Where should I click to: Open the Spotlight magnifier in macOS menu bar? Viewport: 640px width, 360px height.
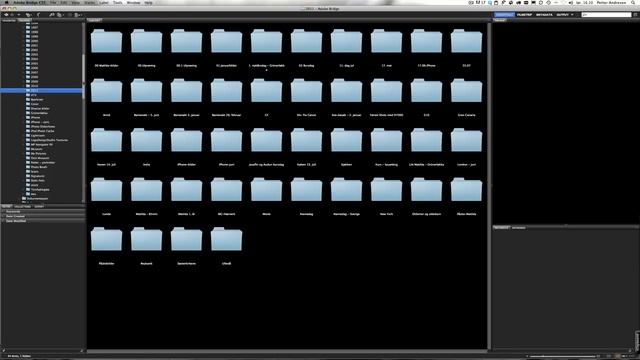pyautogui.click(x=634, y=2)
